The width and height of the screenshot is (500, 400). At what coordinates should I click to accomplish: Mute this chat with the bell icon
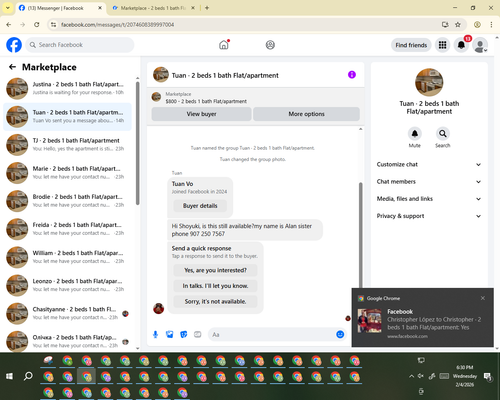415,134
